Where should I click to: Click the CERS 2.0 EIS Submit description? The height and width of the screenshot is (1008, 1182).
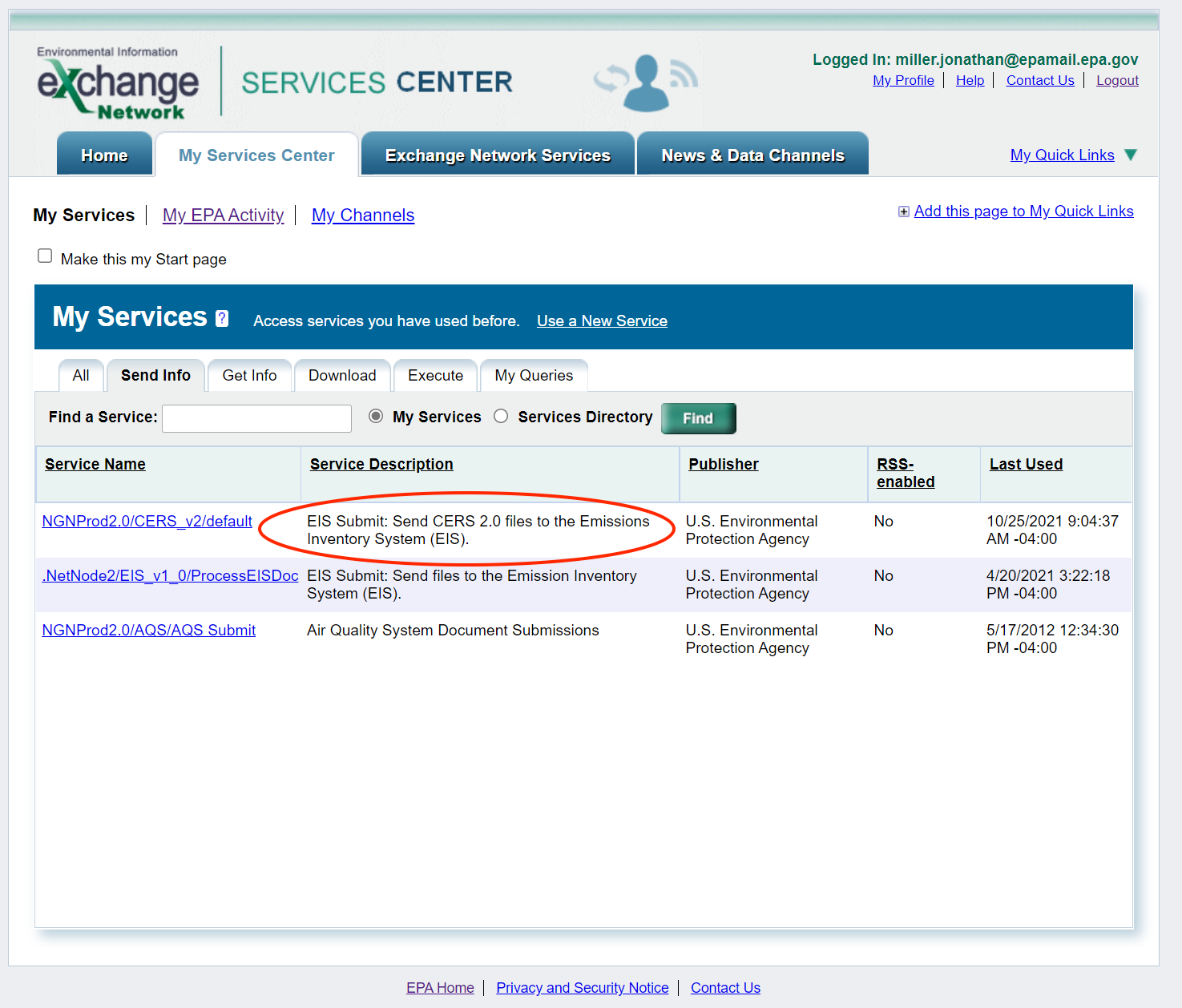click(x=478, y=530)
